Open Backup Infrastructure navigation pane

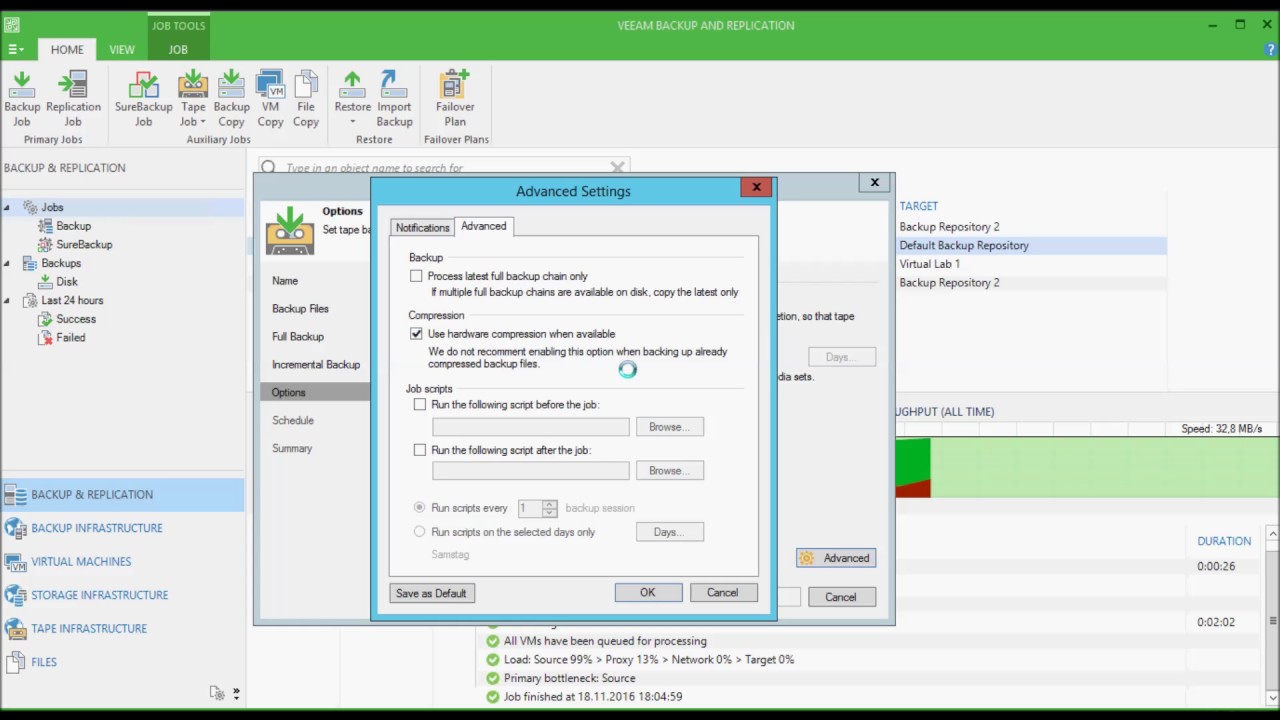point(122,528)
